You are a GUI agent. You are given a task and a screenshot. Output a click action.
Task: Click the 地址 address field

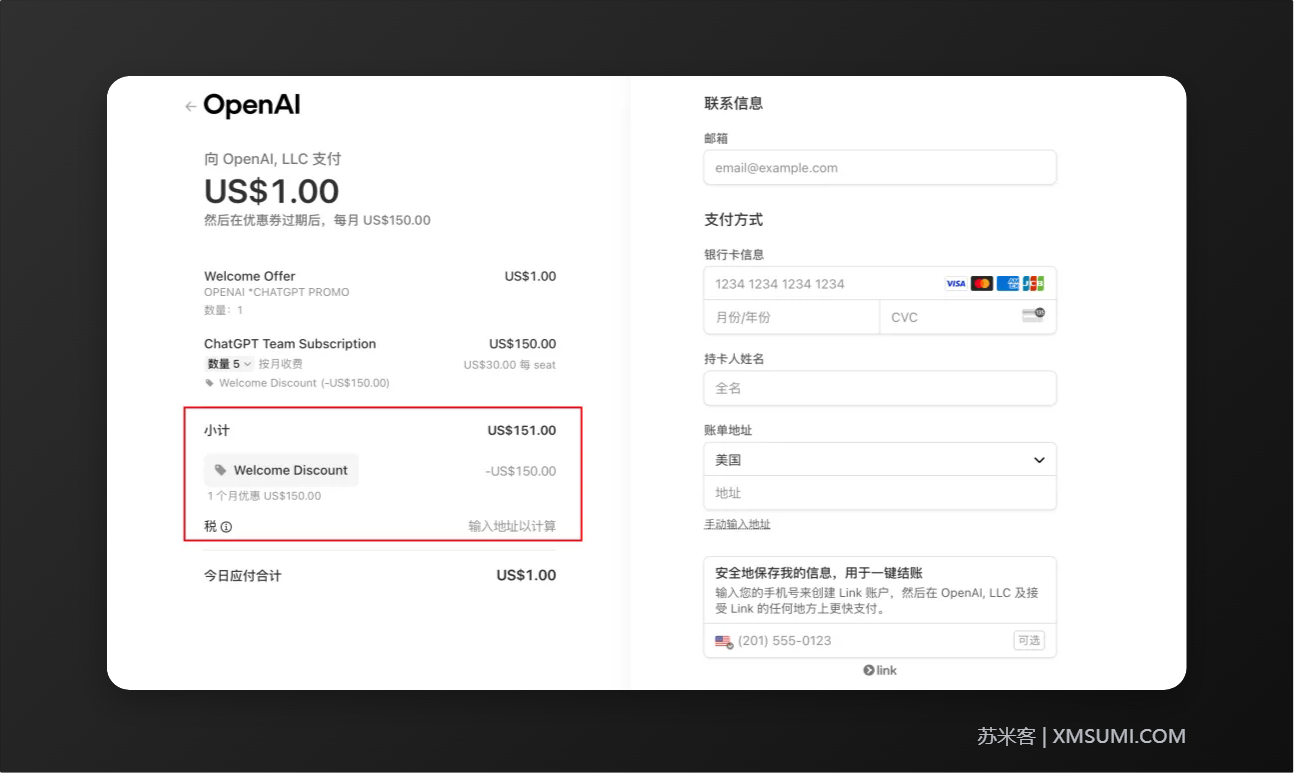[x=880, y=493]
